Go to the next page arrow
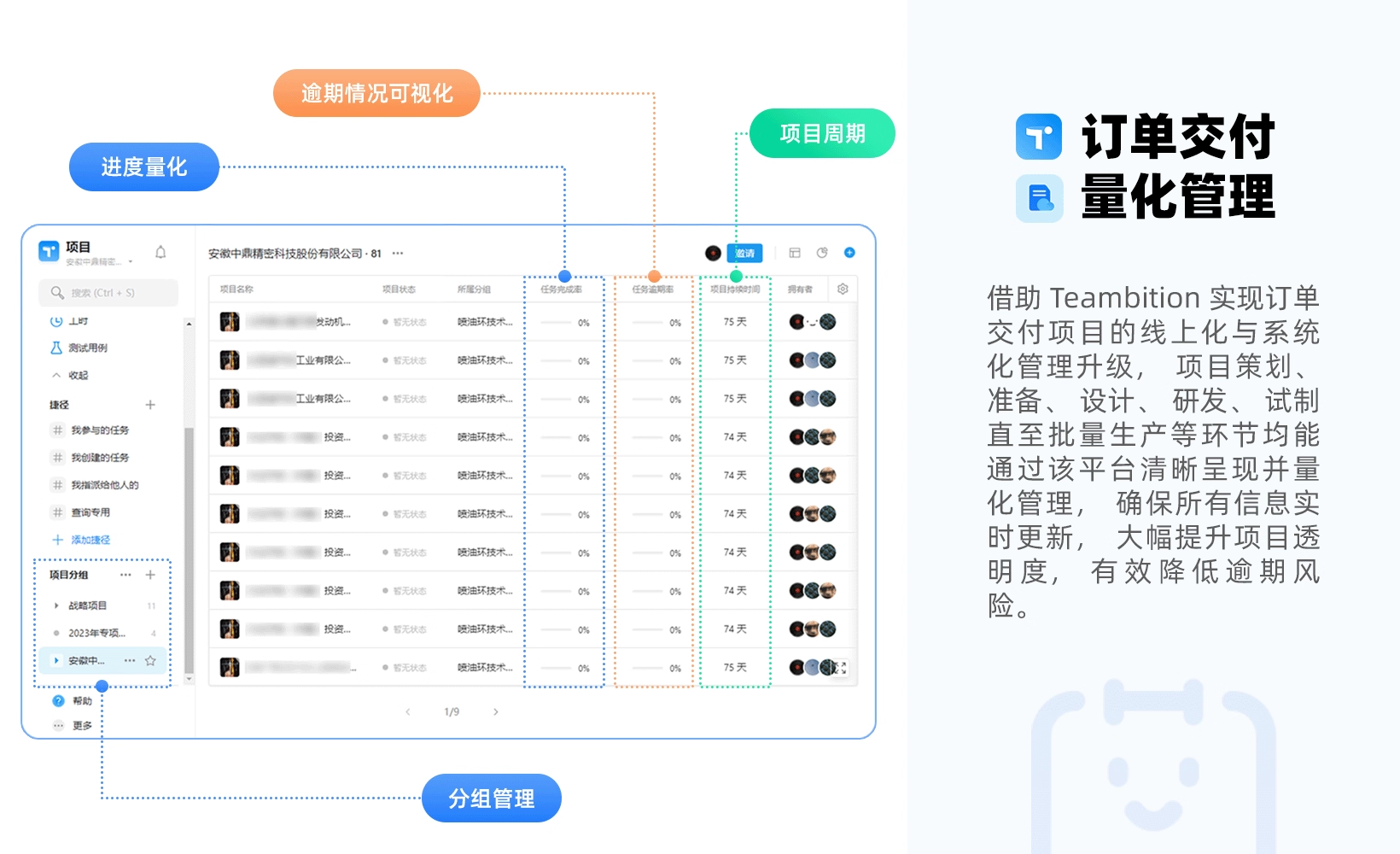Viewport: 1400px width, 854px height. coord(496,711)
